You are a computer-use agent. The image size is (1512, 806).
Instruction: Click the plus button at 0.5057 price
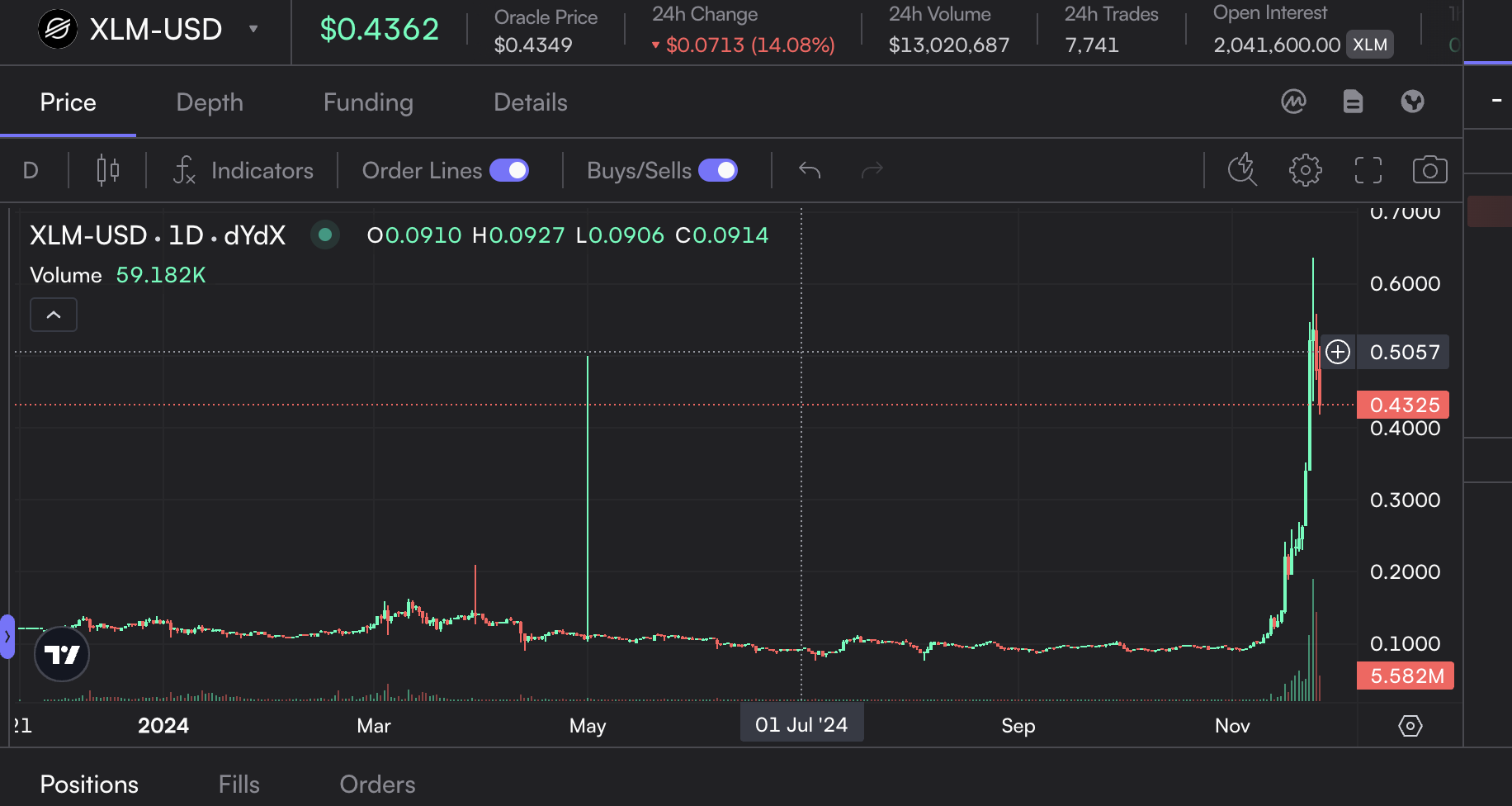tap(1337, 352)
